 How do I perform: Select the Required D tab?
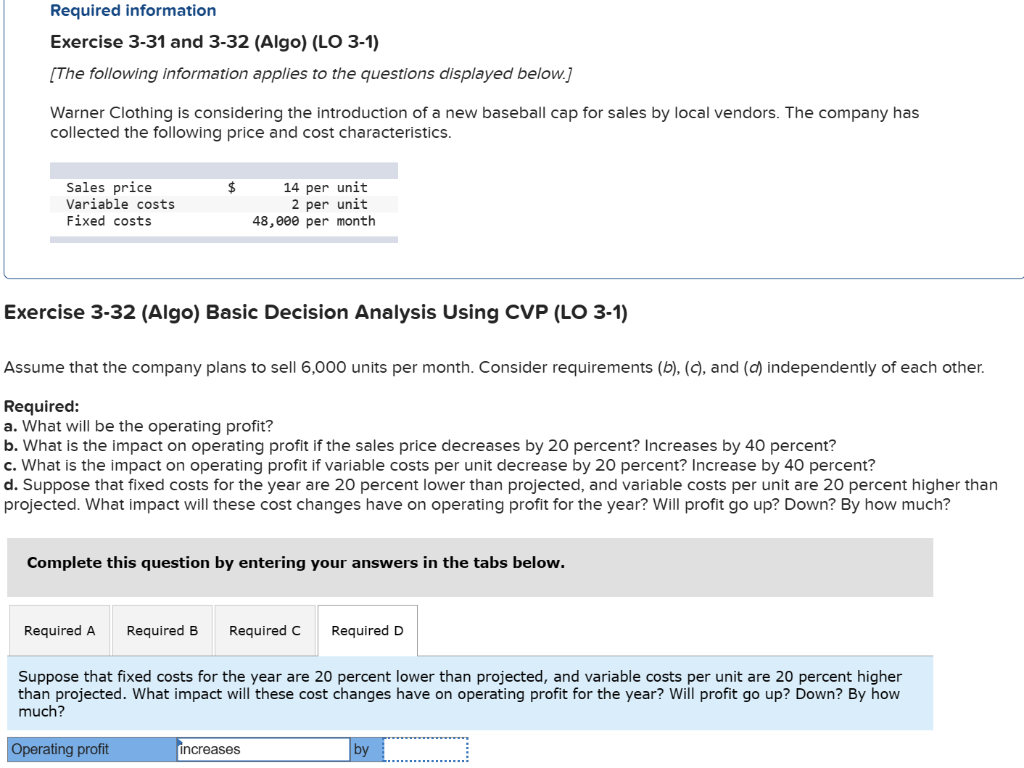pos(368,630)
